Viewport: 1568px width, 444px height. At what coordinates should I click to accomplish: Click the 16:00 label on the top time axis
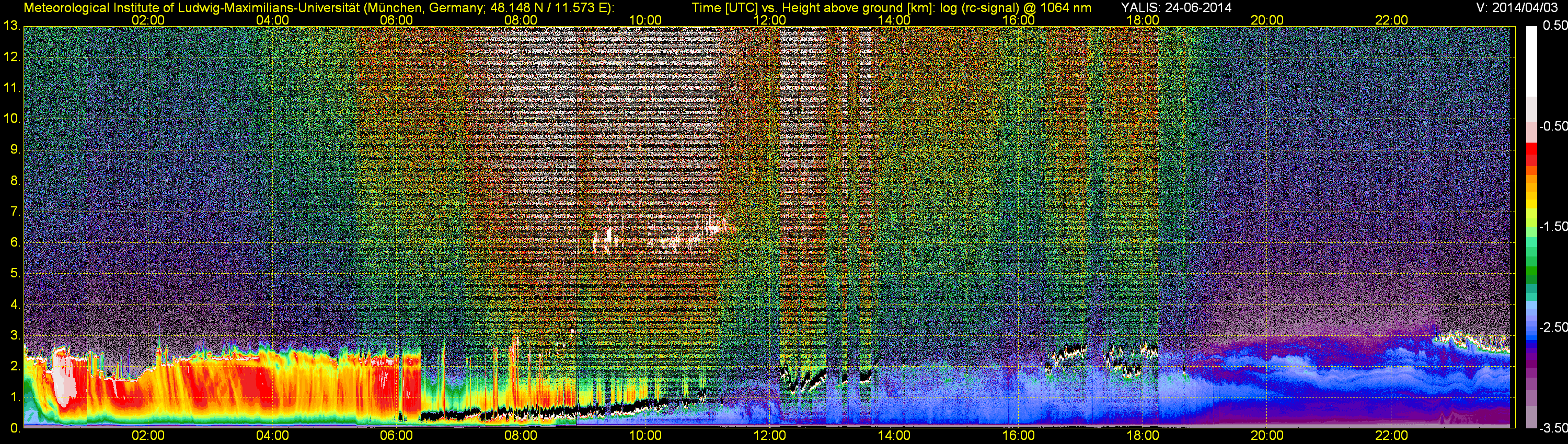click(x=1018, y=20)
